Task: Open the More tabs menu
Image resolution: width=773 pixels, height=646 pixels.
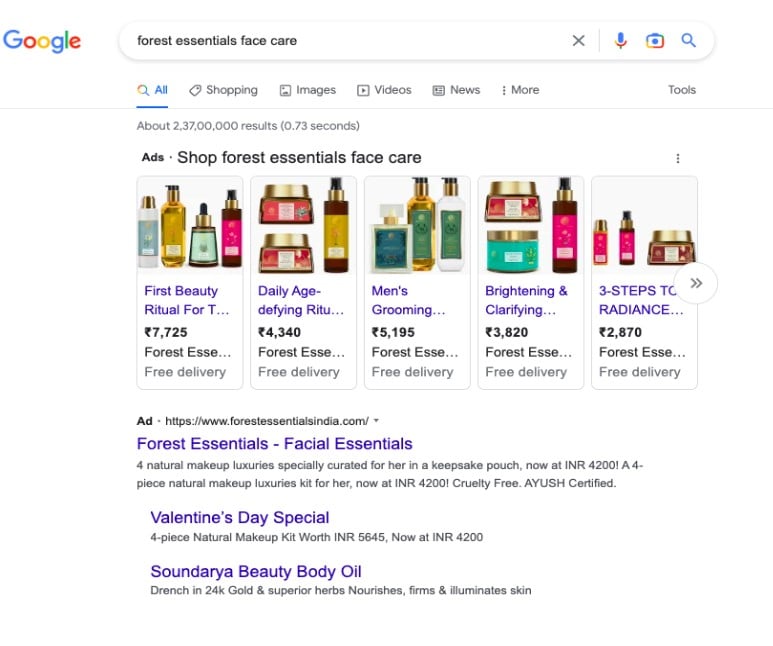Action: 520,90
